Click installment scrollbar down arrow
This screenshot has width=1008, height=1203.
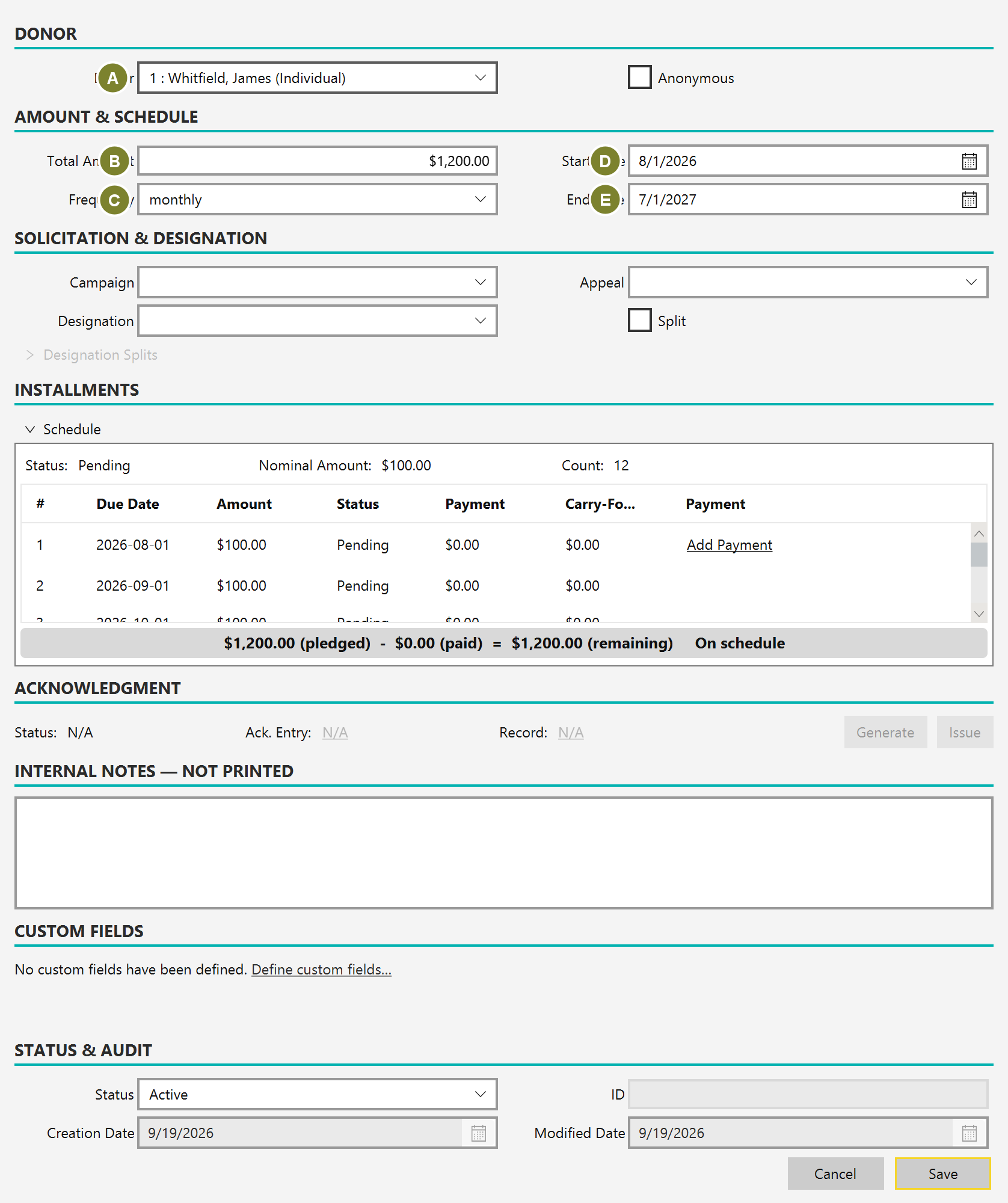[979, 614]
